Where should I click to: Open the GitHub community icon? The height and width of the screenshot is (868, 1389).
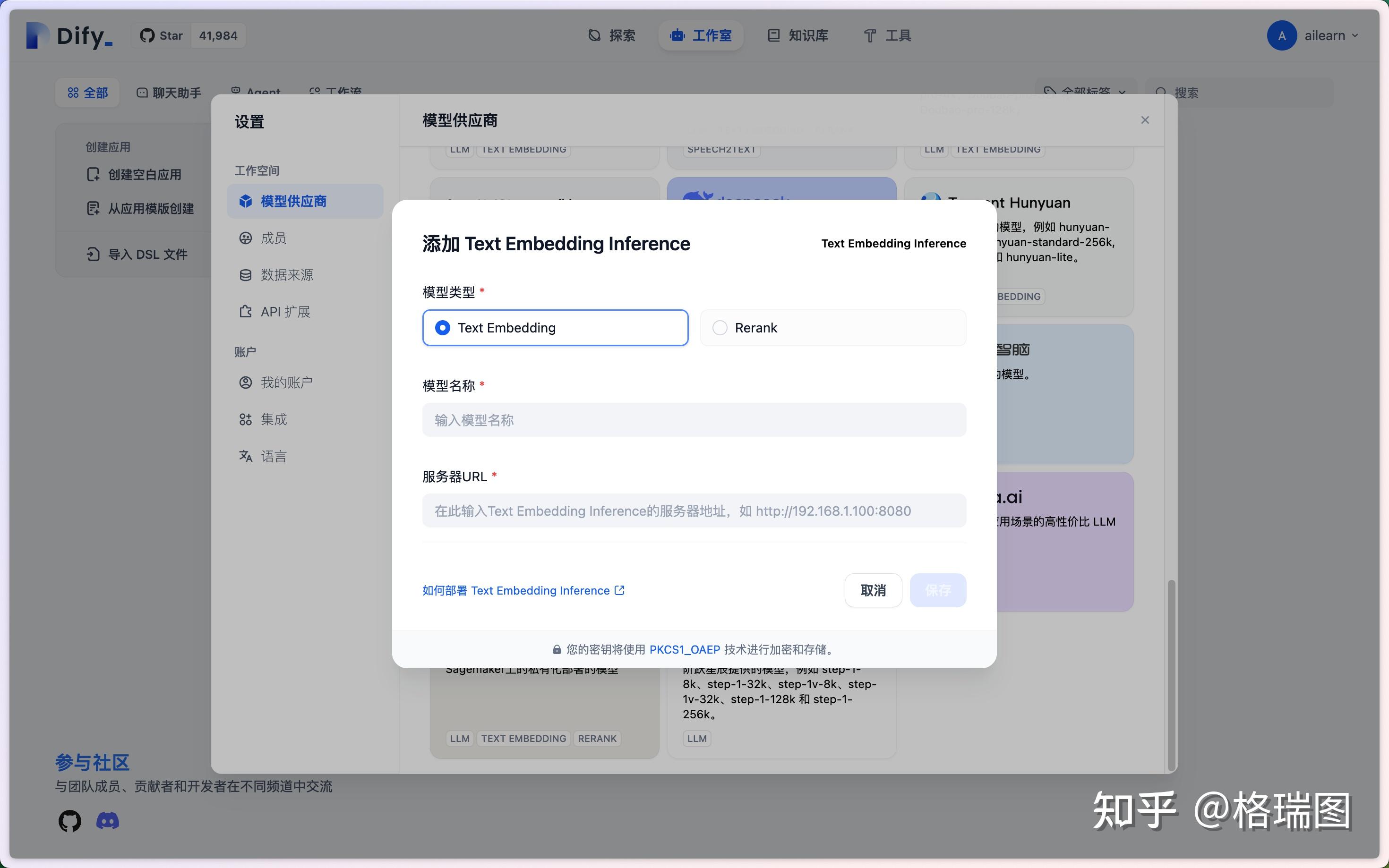point(69,820)
